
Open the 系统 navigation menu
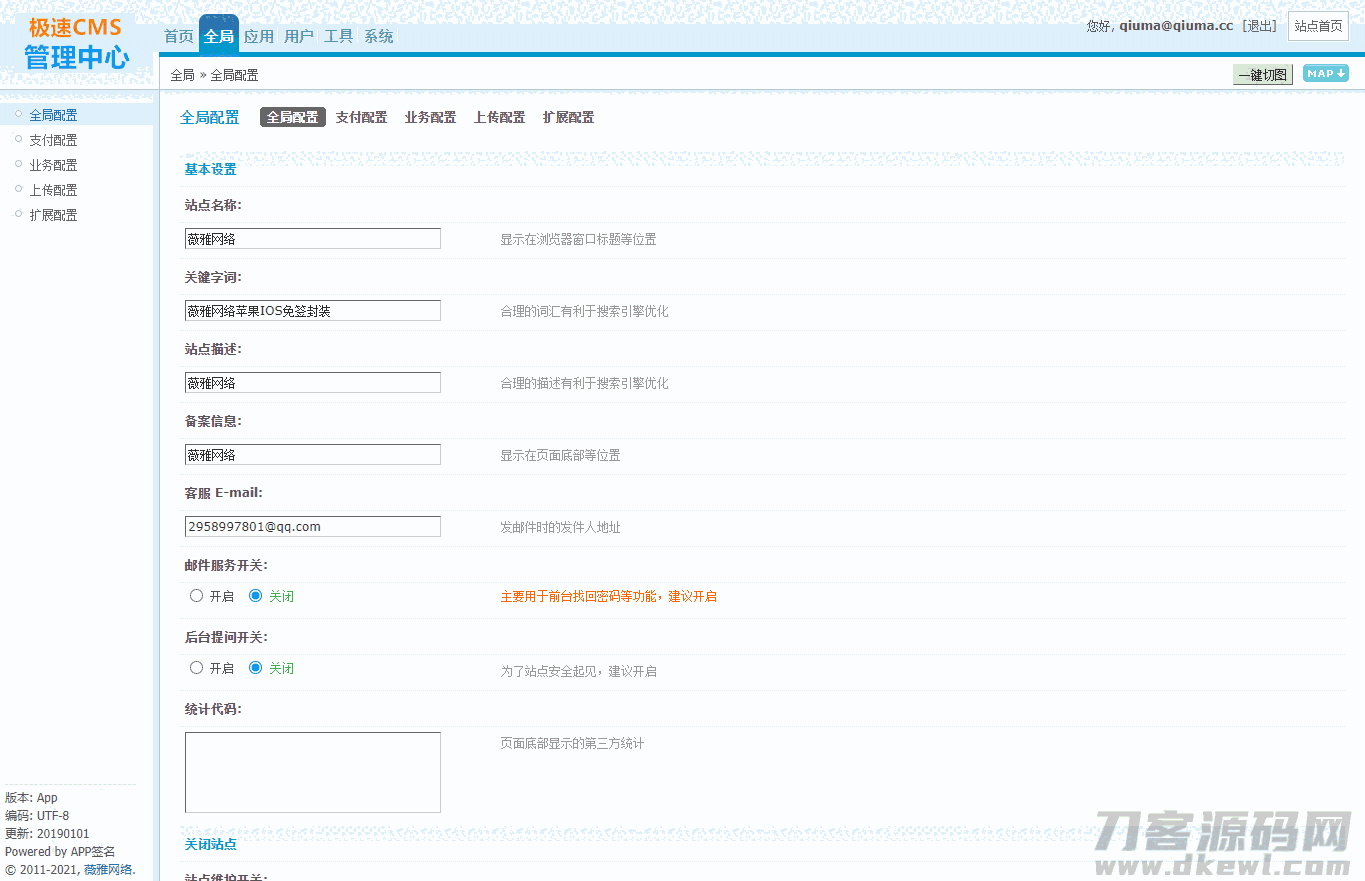[379, 37]
